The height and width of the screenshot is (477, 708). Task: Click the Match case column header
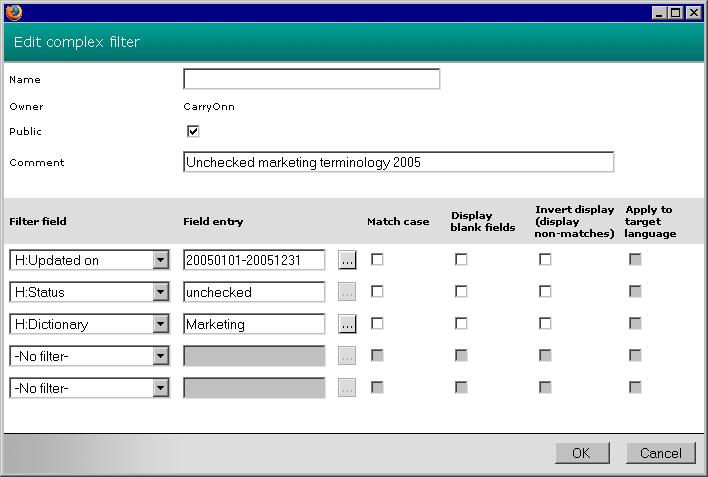[x=398, y=221]
